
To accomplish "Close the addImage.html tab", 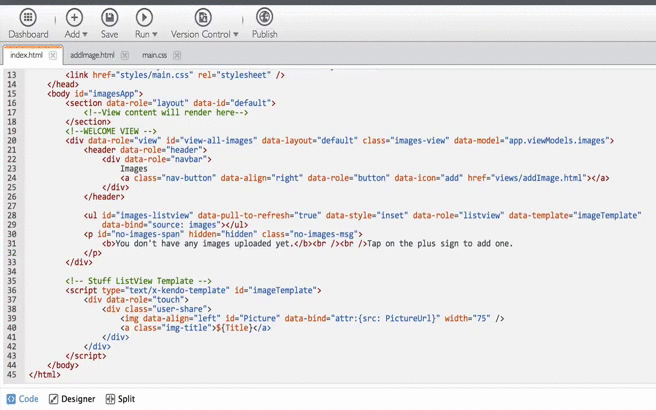I will click(x=125, y=55).
